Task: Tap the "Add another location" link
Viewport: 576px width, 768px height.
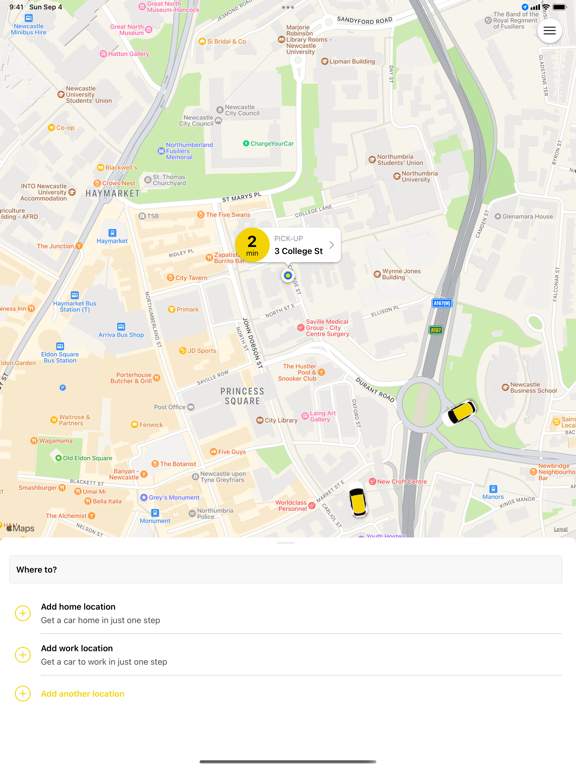Action: pyautogui.click(x=82, y=694)
